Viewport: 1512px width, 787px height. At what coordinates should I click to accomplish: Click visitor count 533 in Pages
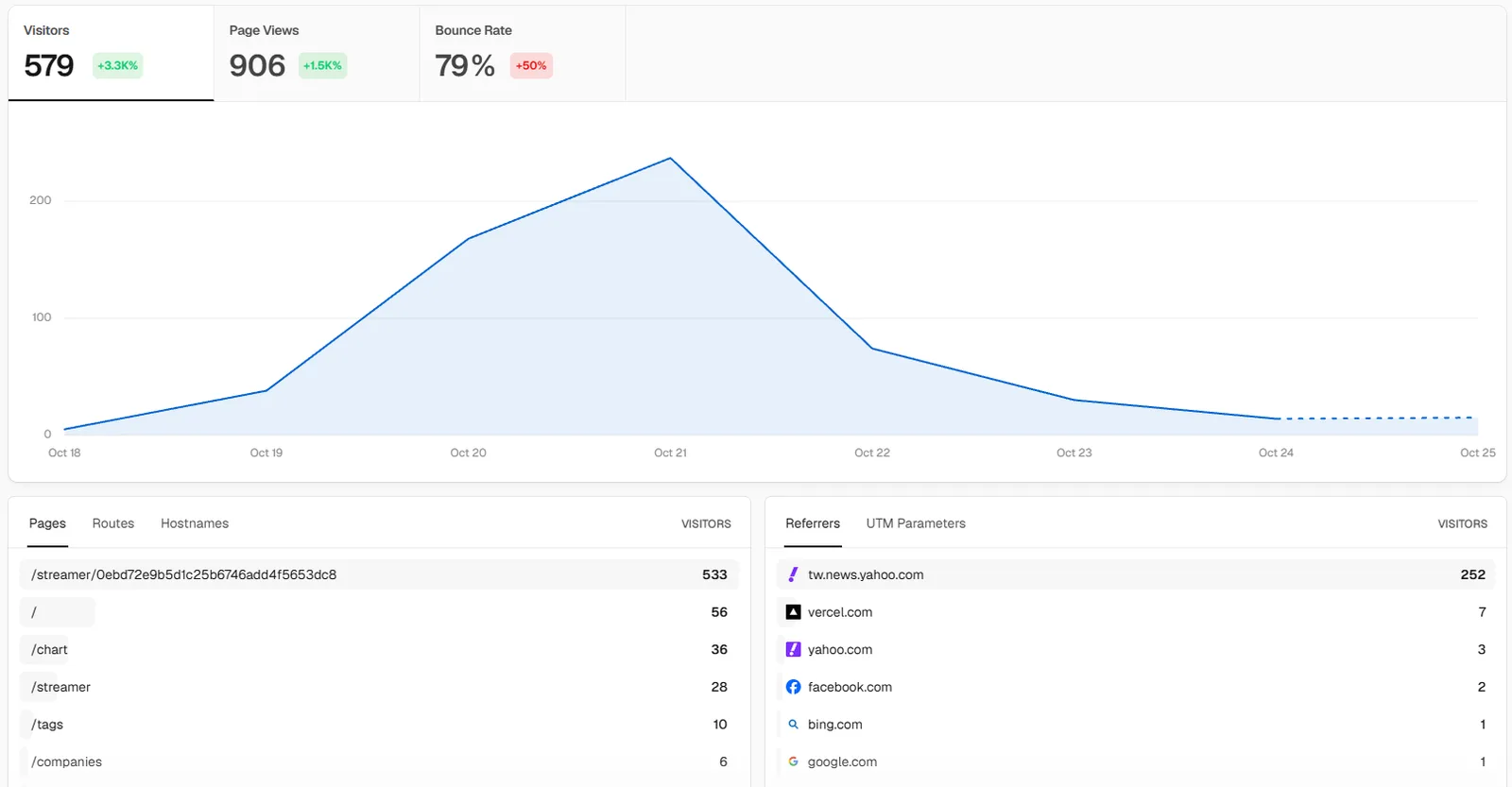pyautogui.click(x=714, y=574)
